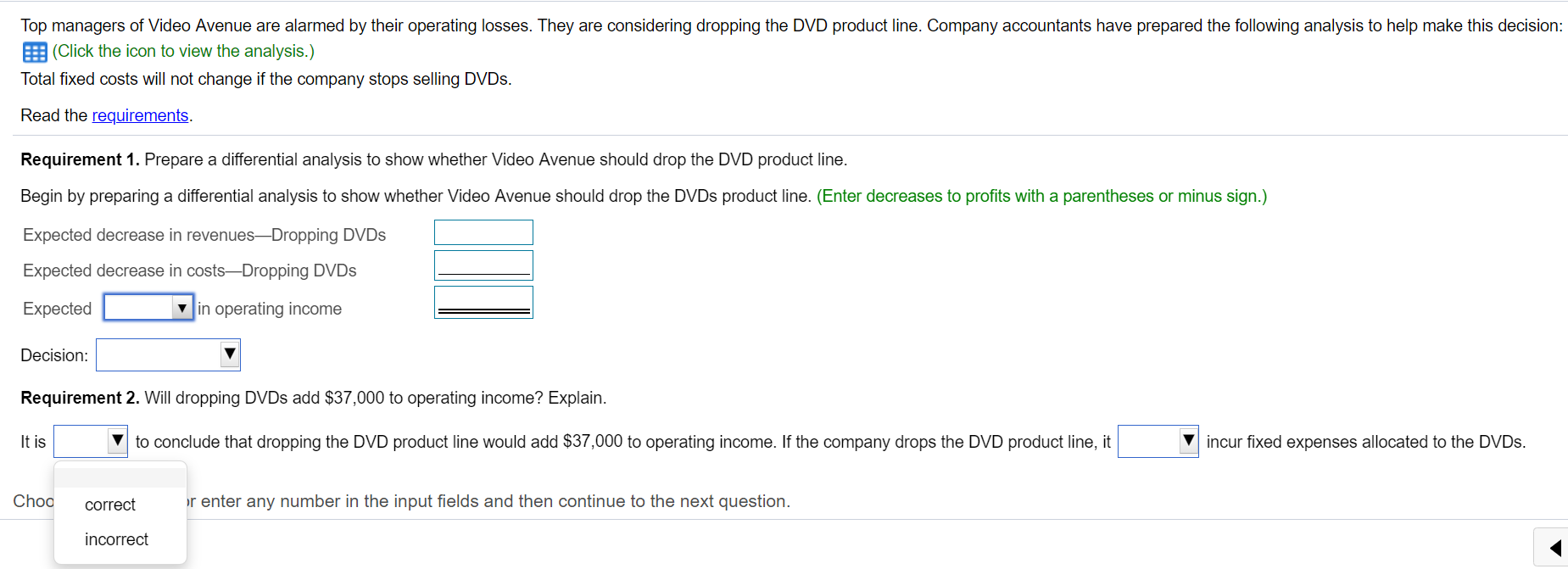
Task: Open the operating income increase/decrease dropdown
Action: point(148,307)
